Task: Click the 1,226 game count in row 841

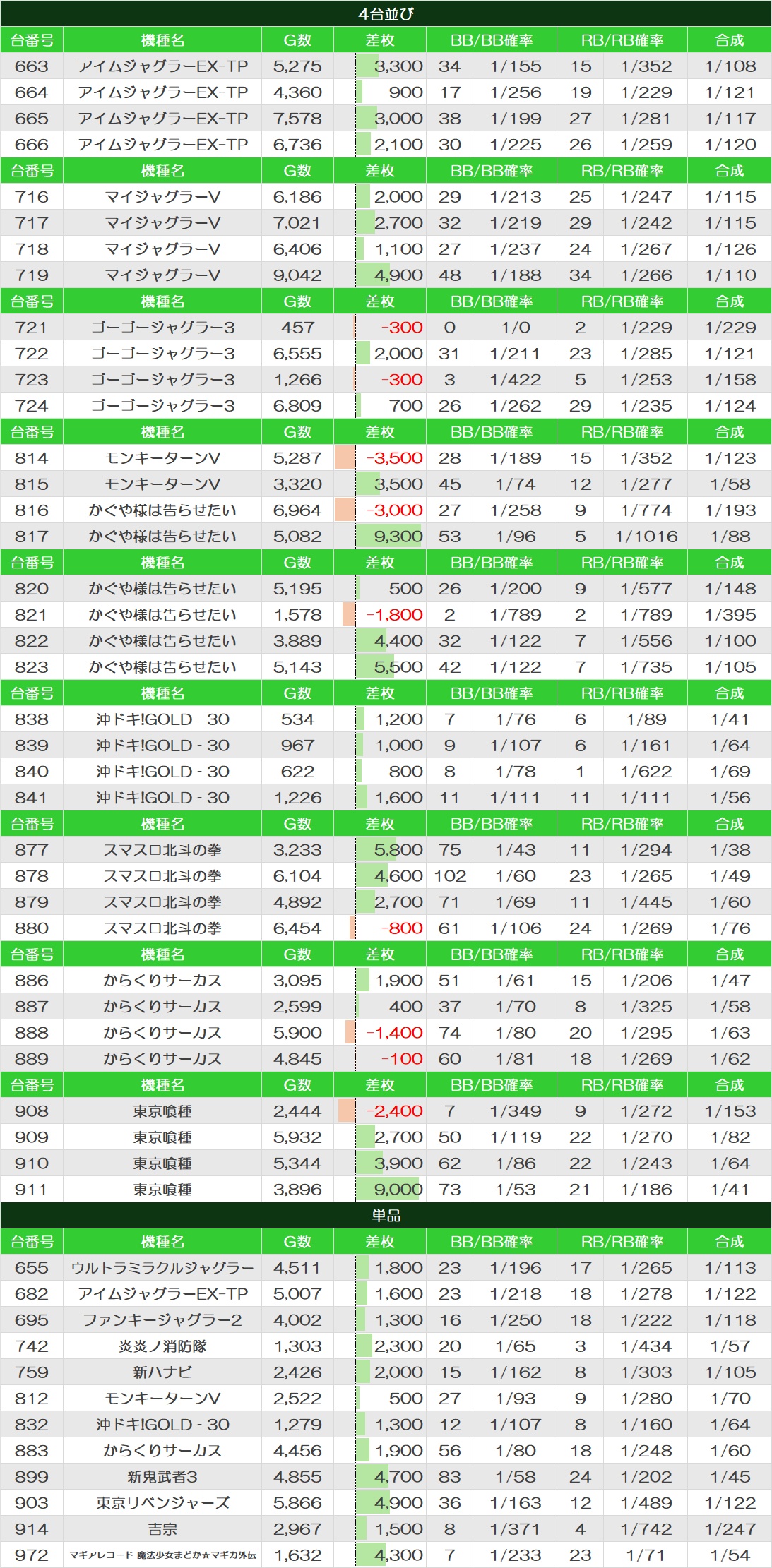Action: [x=297, y=798]
